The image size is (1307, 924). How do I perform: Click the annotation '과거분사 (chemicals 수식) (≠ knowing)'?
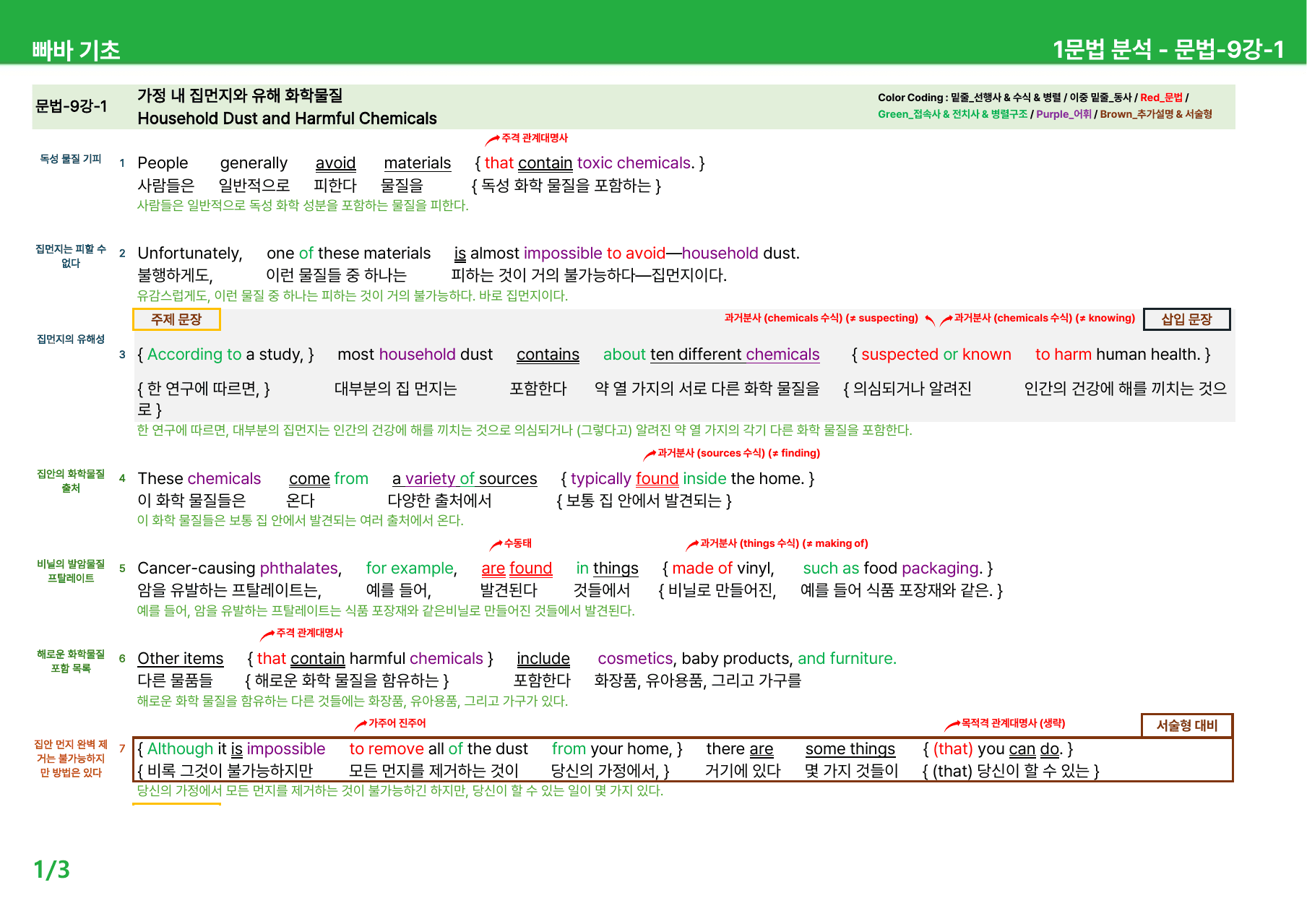[1045, 318]
